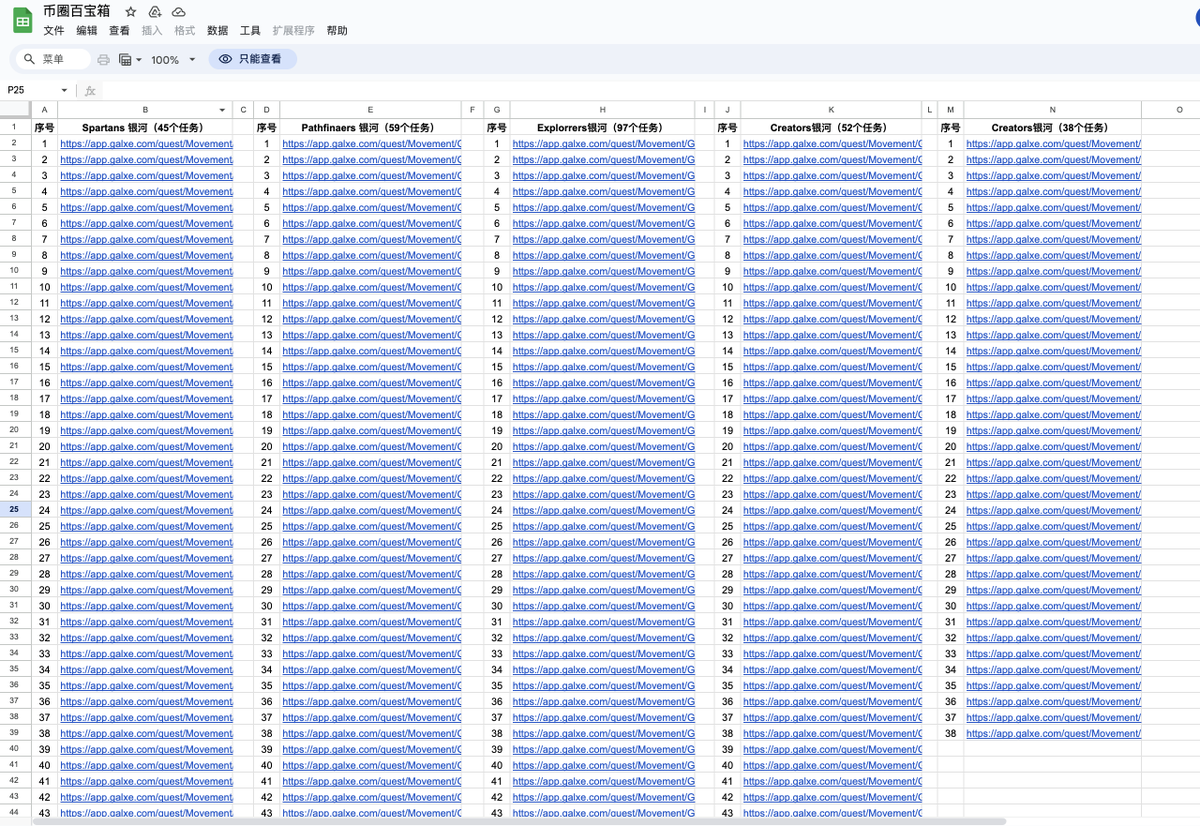Click serial number 5 in column J
The height and width of the screenshot is (826, 1200).
(727, 207)
